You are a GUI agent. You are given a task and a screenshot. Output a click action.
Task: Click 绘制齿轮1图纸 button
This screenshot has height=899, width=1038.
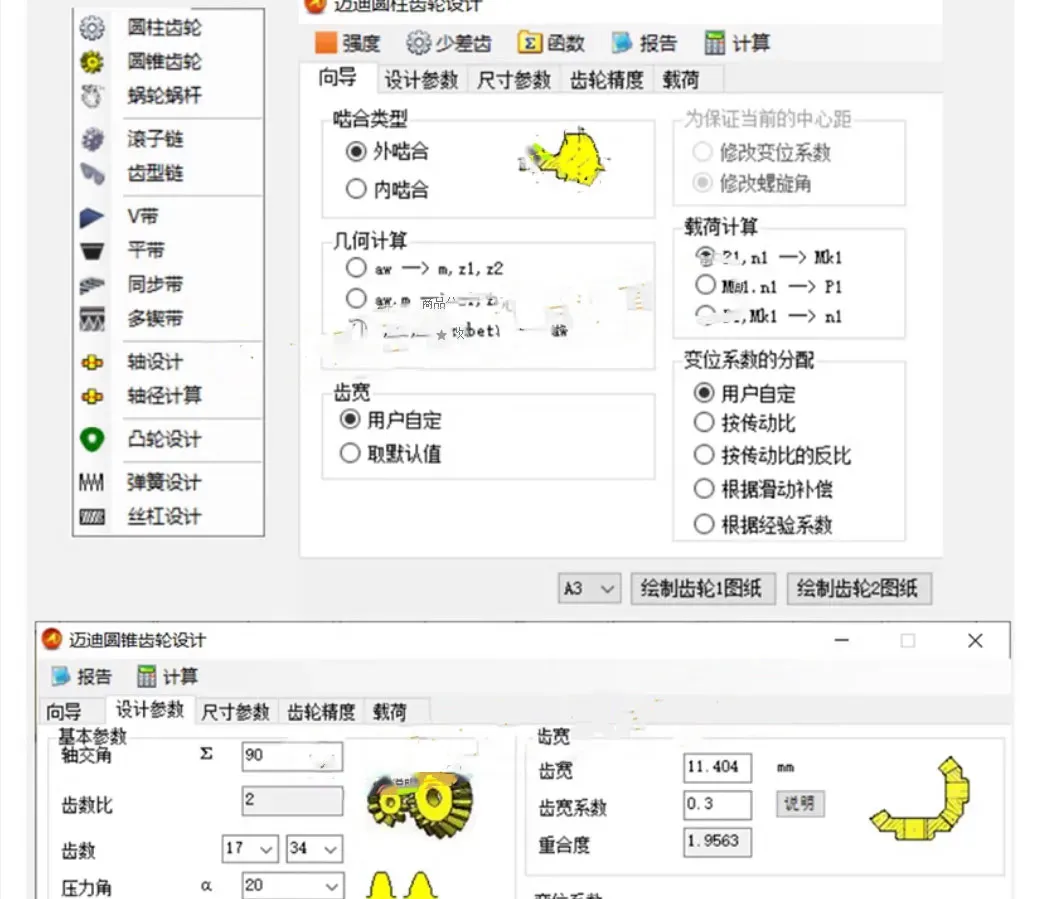point(702,589)
